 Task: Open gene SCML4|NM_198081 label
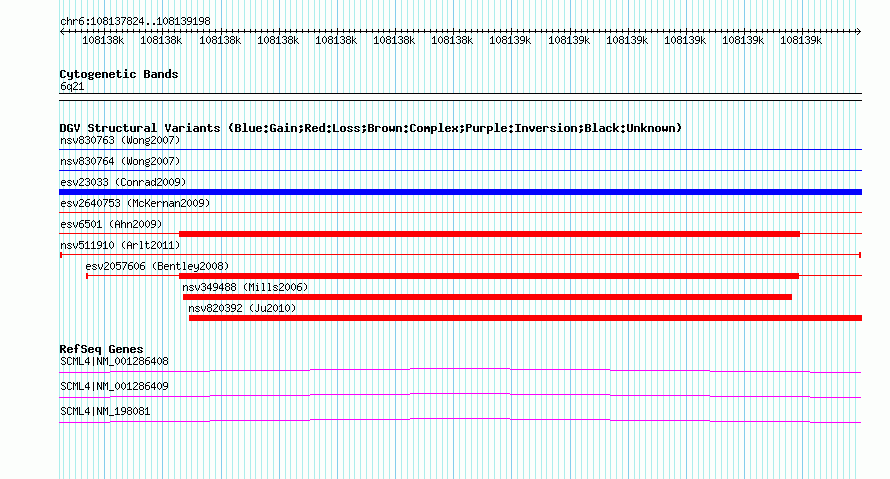click(105, 411)
